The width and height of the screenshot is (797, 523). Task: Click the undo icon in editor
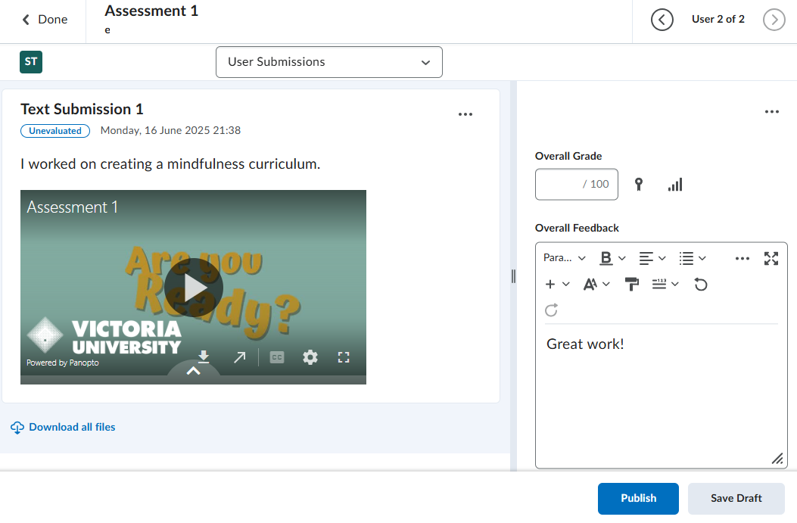700,284
